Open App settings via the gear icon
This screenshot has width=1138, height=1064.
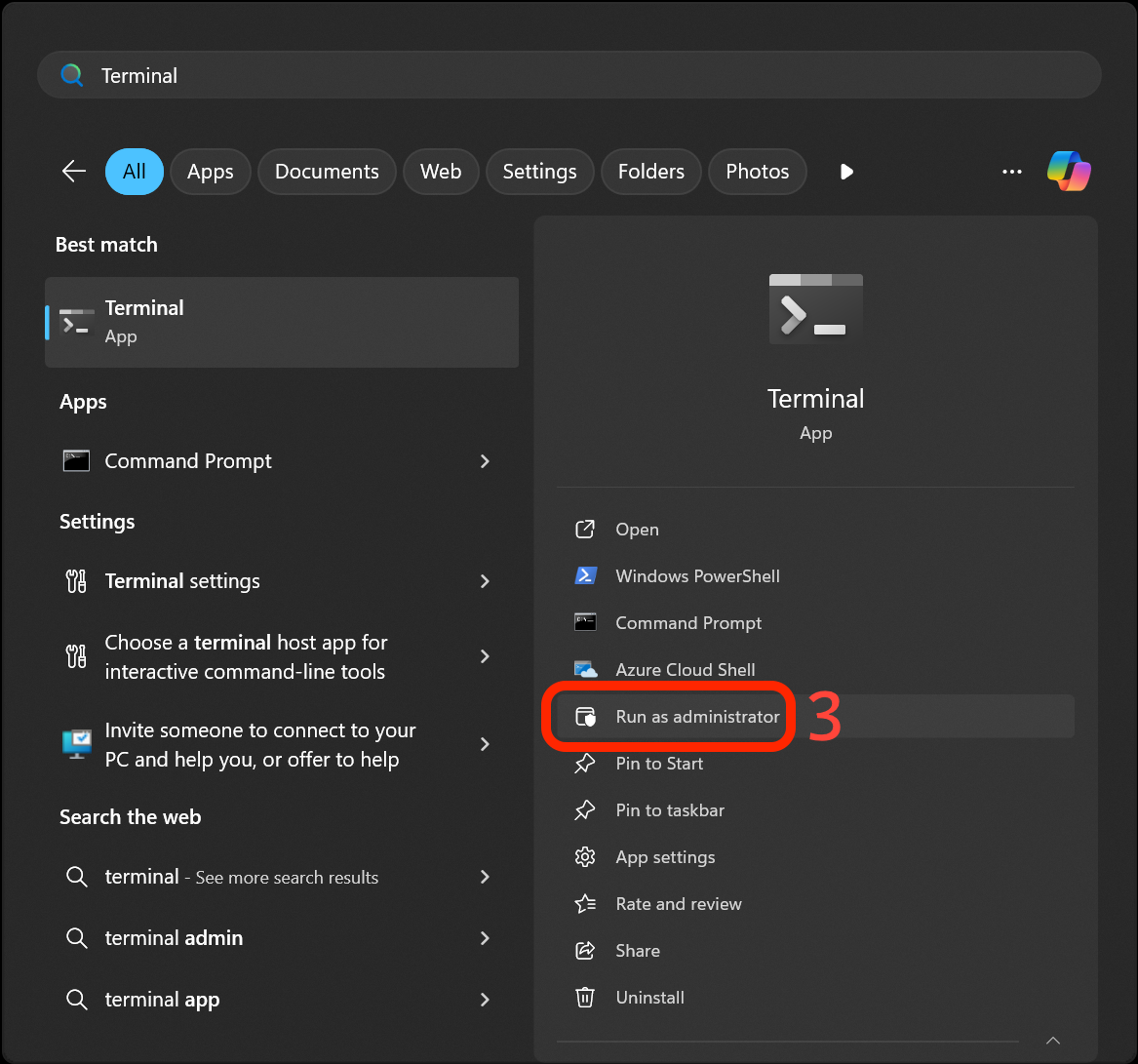(x=585, y=856)
